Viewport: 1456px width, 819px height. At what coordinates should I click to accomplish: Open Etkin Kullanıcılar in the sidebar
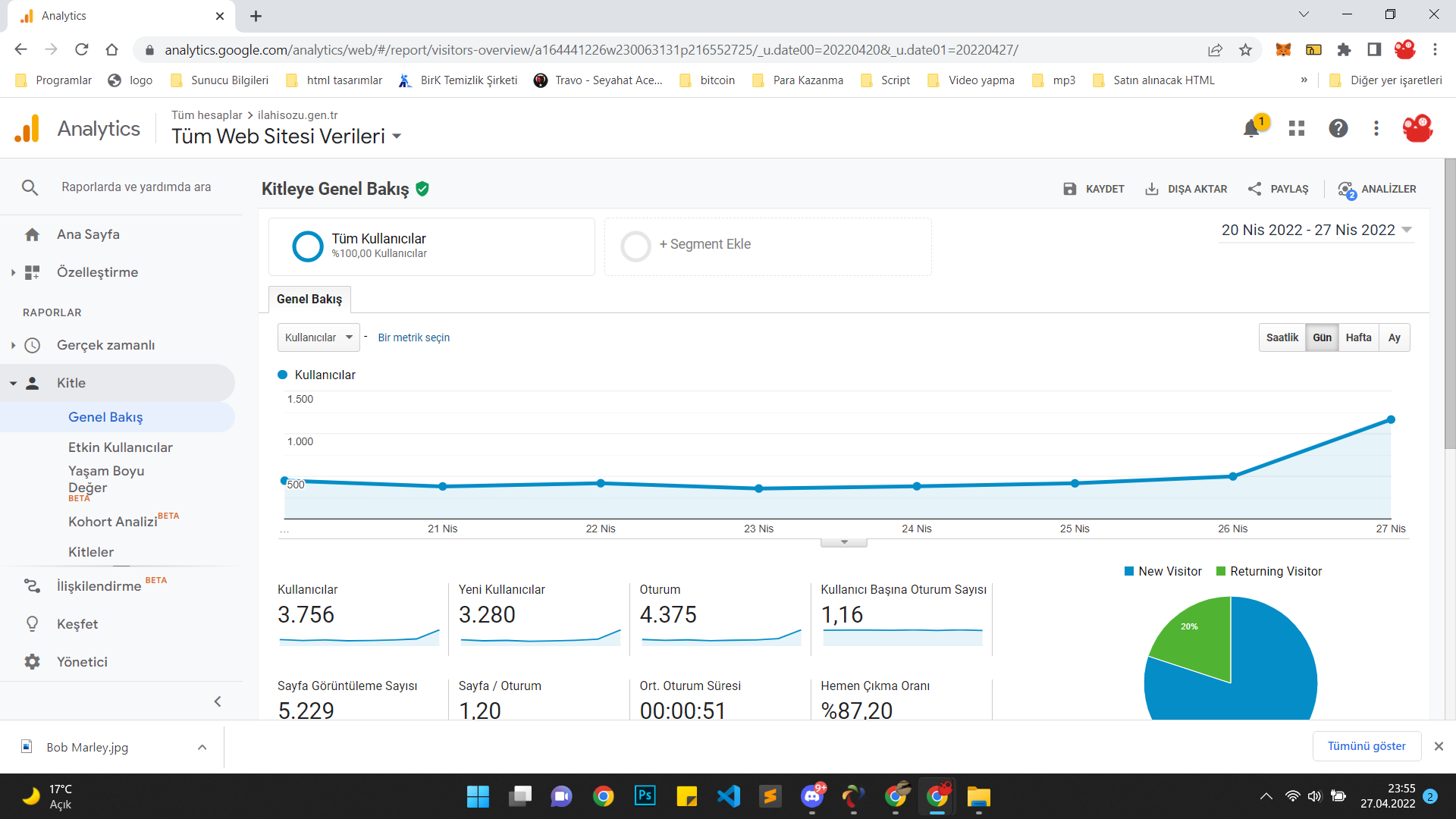[x=121, y=447]
